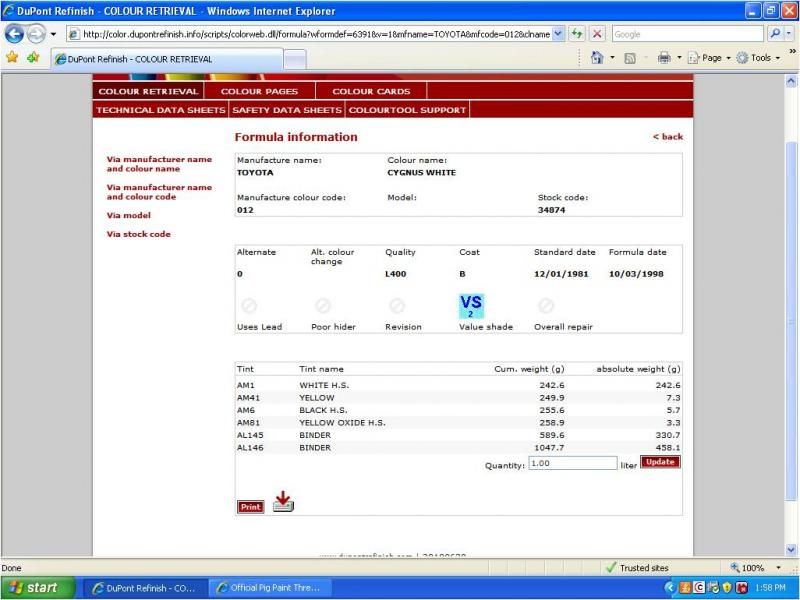Viewport: 800px width, 600px height.
Task: Expand the Print options dropdown arrow
Action: point(679,58)
